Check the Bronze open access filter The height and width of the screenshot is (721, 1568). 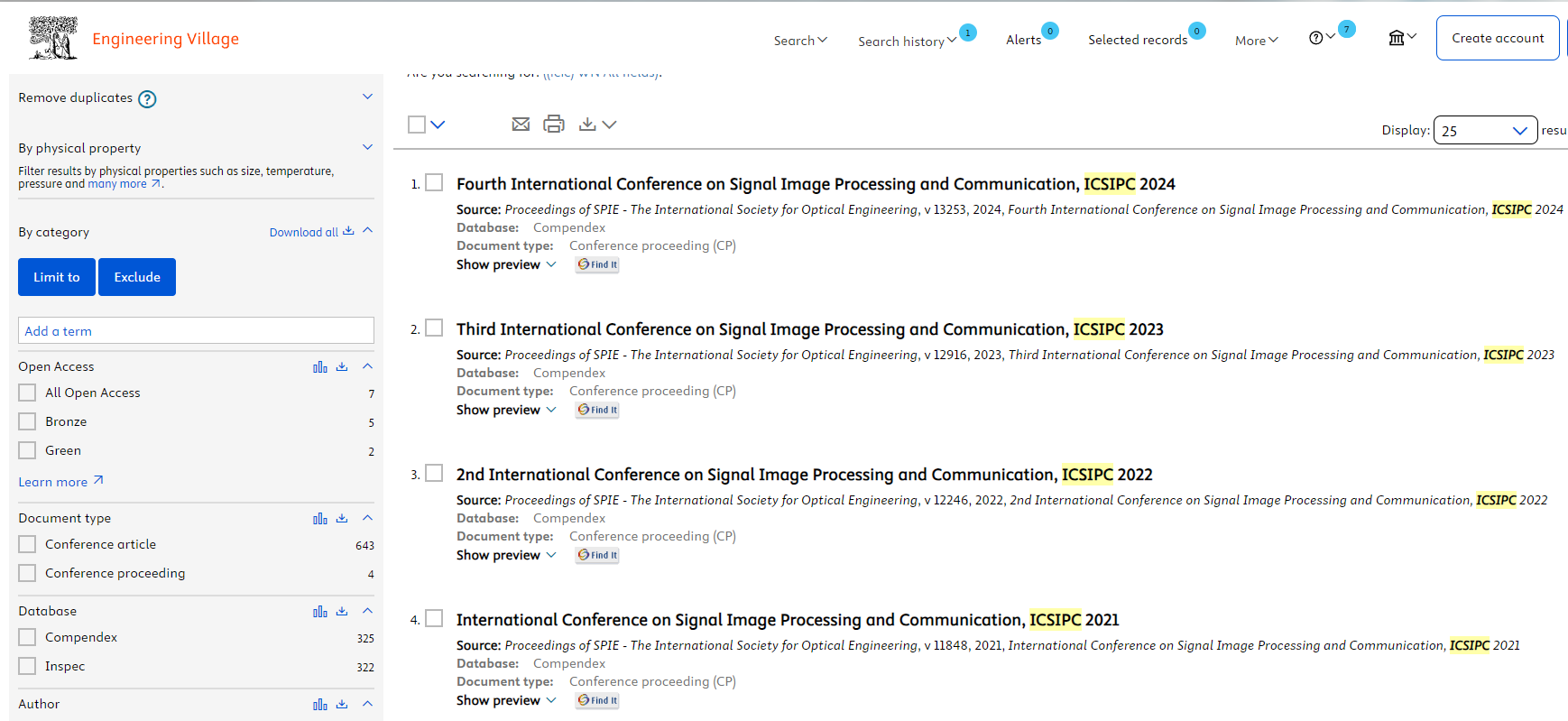point(28,421)
